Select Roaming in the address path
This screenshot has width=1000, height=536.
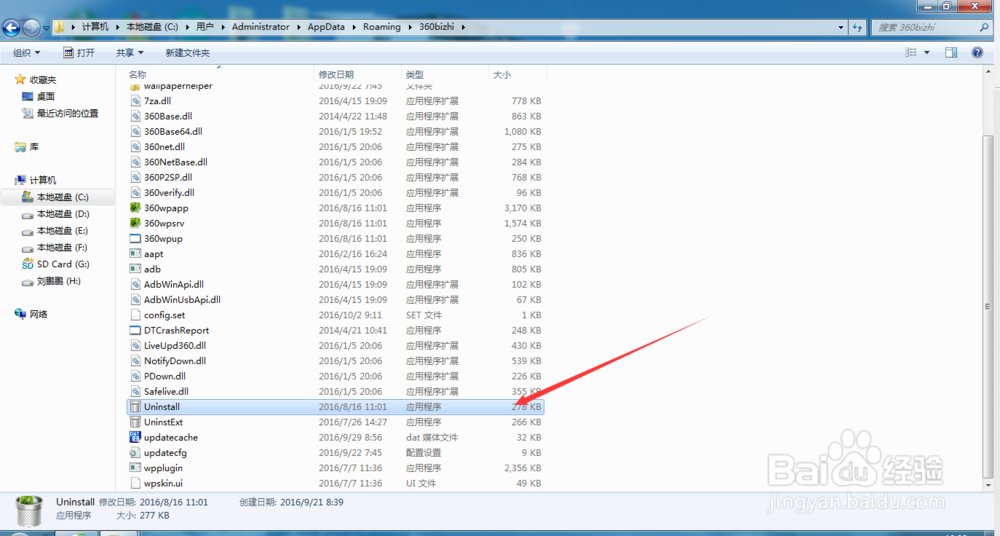coord(381,27)
